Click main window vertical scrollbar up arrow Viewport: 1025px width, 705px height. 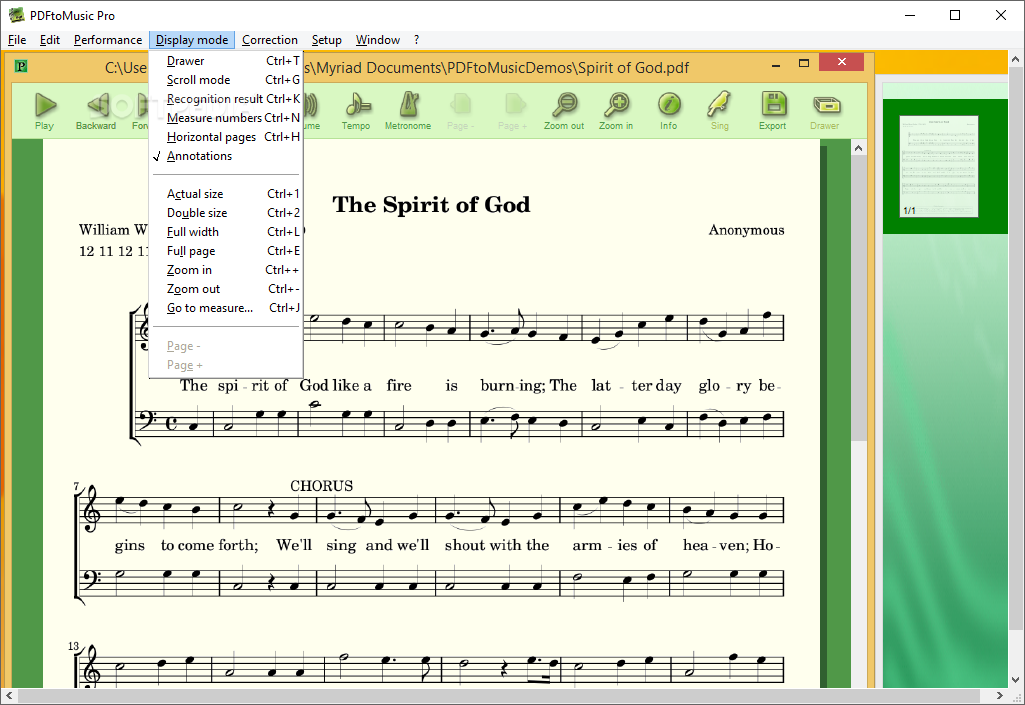click(1015, 59)
